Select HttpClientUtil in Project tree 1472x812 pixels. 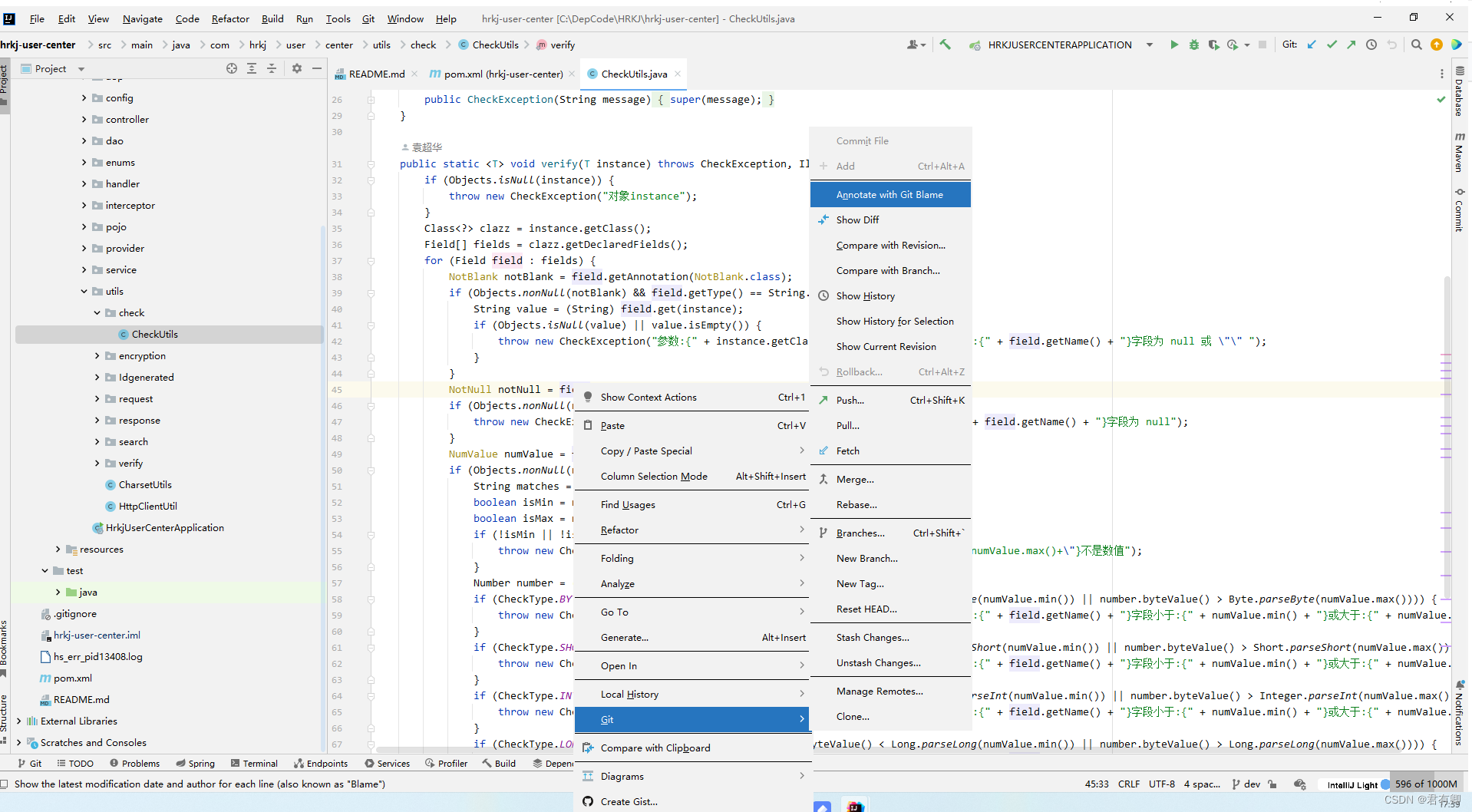pyautogui.click(x=147, y=507)
